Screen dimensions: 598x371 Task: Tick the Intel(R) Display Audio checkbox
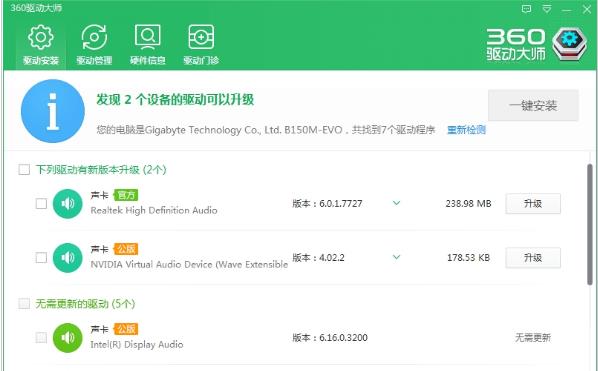(41, 337)
